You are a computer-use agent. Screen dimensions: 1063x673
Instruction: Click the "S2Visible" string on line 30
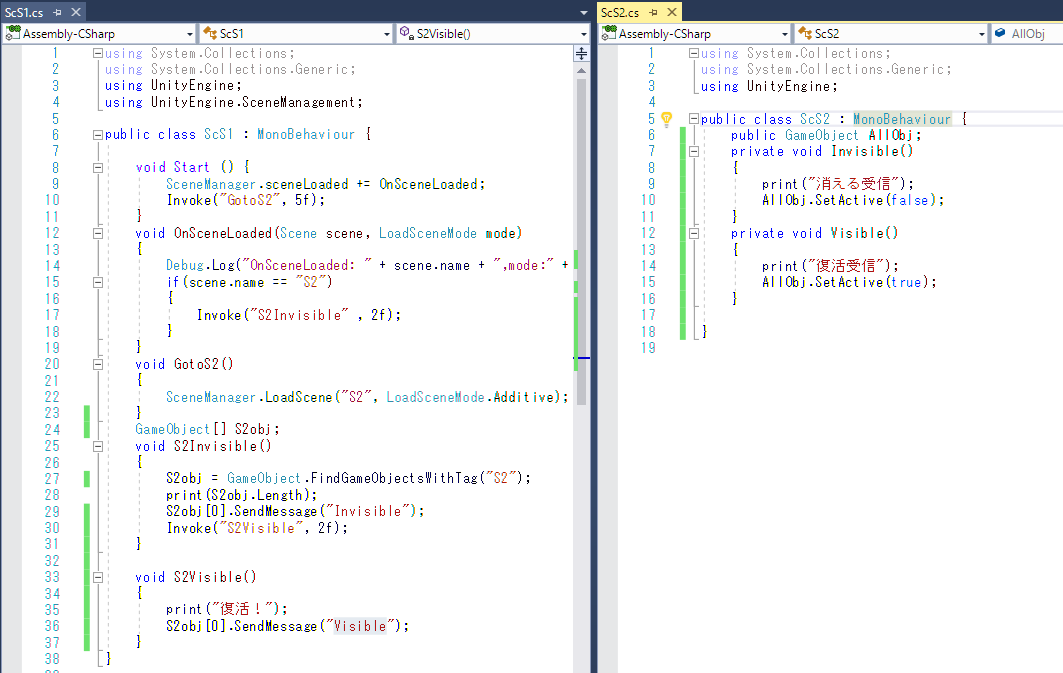[261, 528]
